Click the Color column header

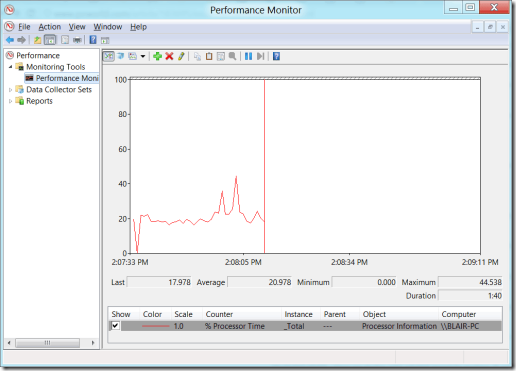(152, 314)
